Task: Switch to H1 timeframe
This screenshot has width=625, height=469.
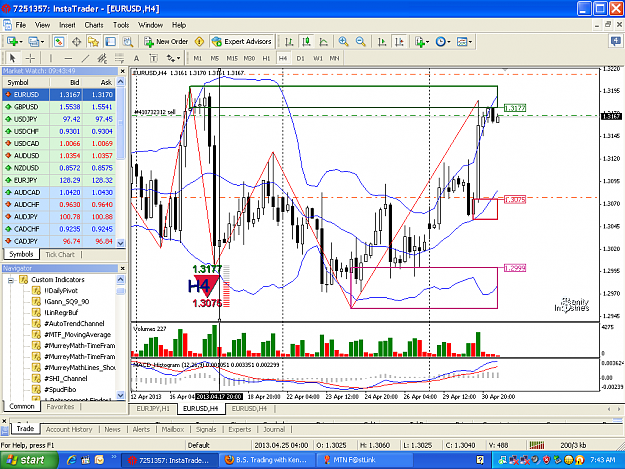Action: click(x=266, y=58)
